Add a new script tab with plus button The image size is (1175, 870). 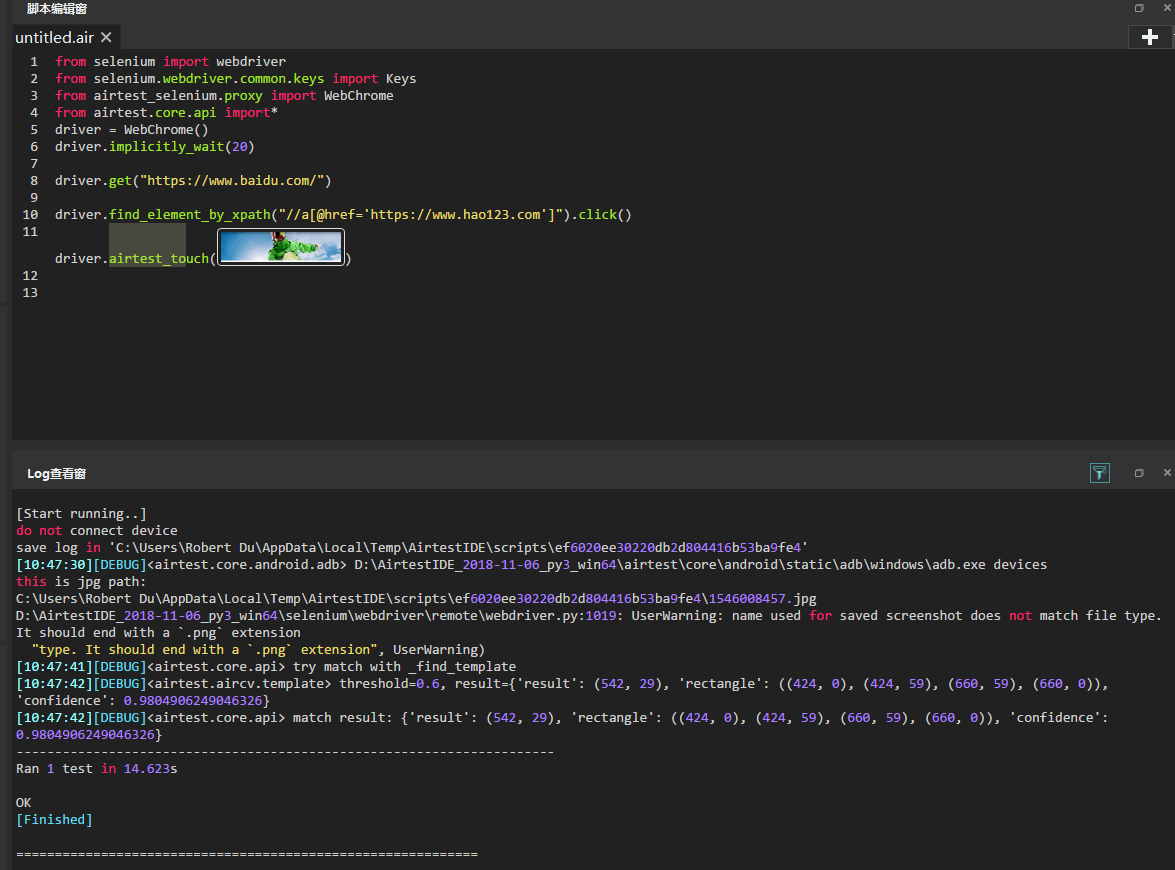1150,37
